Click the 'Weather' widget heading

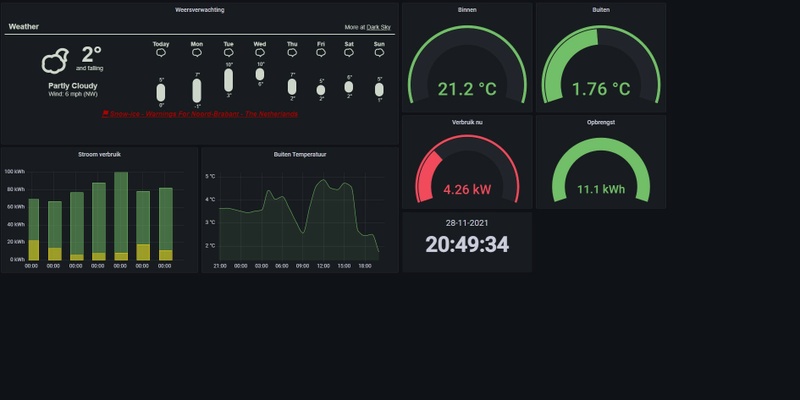[x=23, y=27]
